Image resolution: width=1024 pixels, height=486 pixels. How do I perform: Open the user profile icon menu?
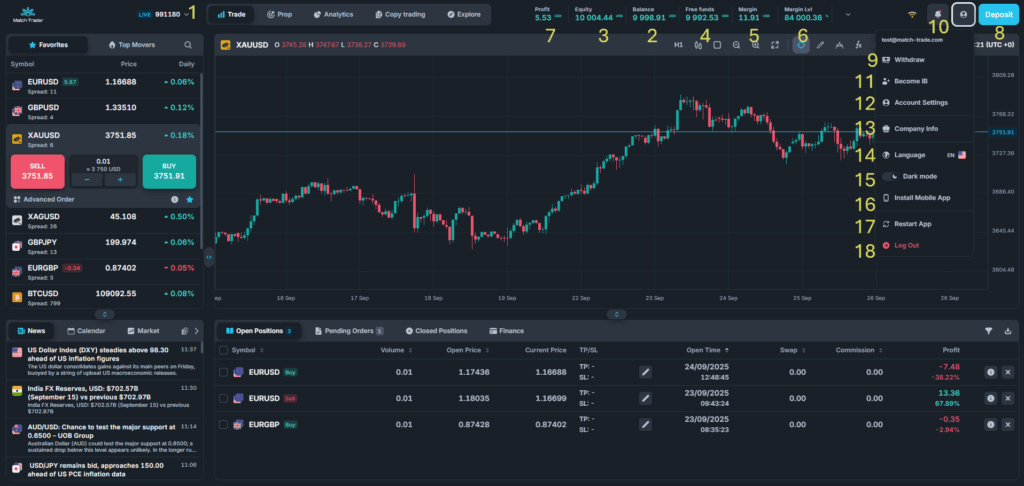click(963, 15)
